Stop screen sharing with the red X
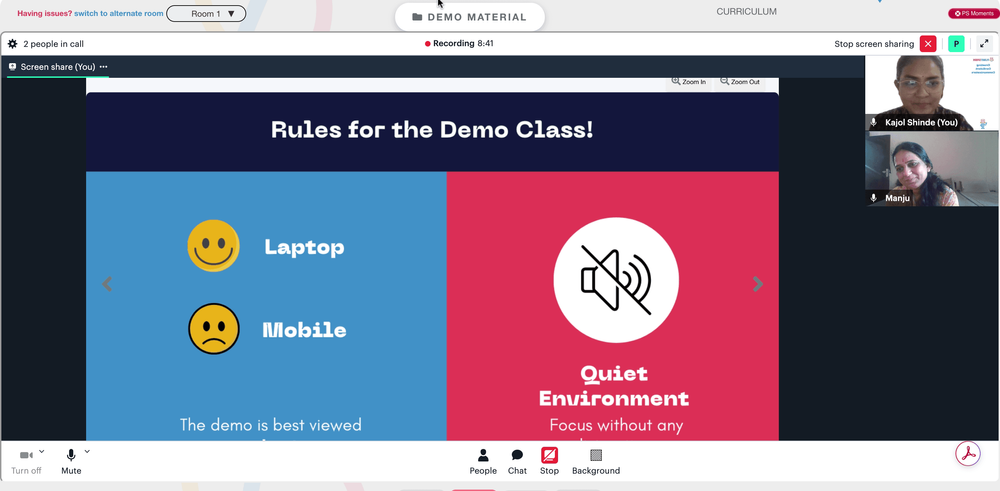This screenshot has width=1000, height=491. click(x=928, y=44)
